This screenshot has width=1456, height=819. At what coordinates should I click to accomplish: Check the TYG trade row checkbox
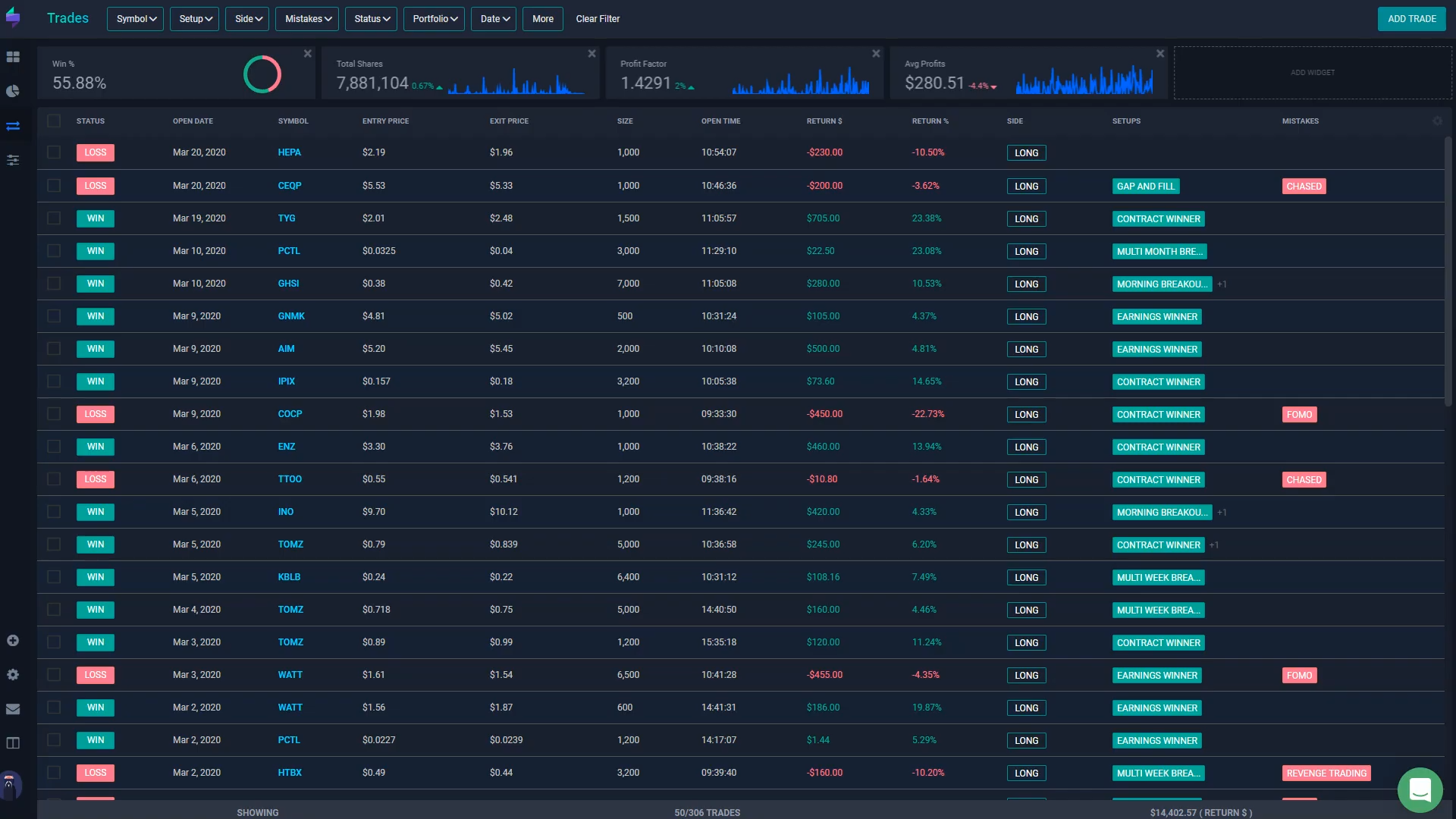(54, 218)
